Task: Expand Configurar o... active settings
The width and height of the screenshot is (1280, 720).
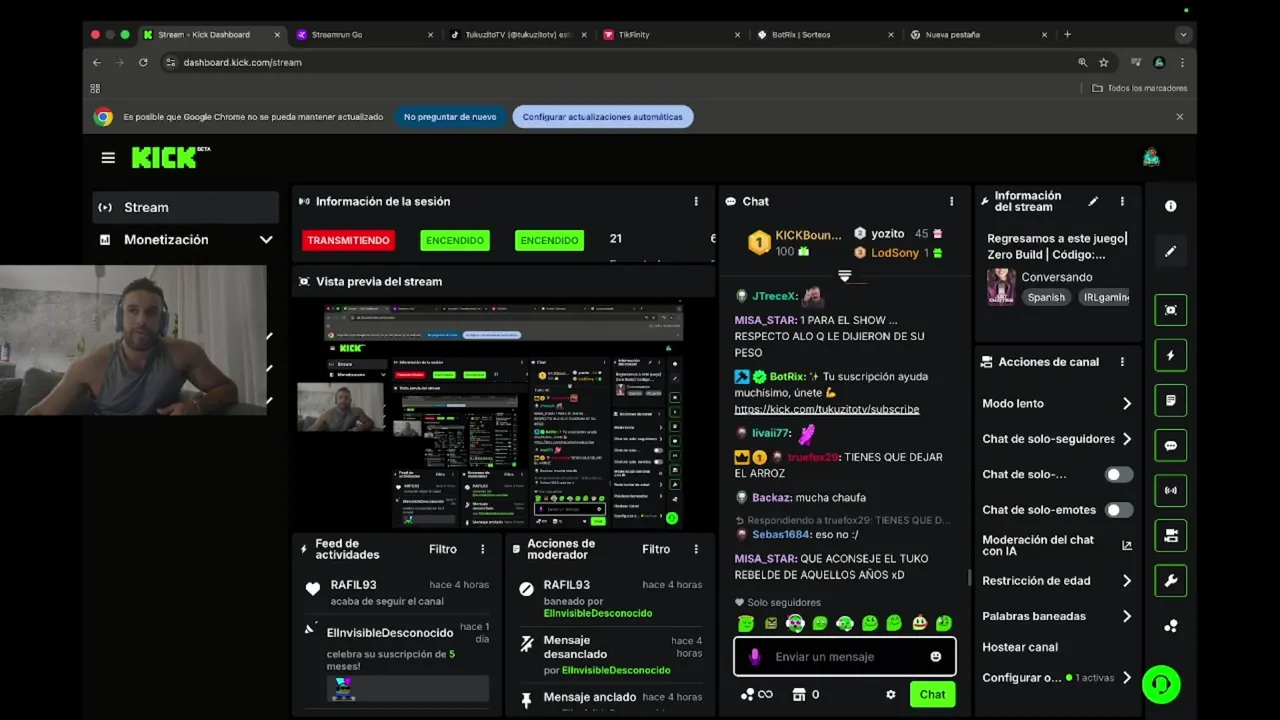Action: [x=1127, y=677]
